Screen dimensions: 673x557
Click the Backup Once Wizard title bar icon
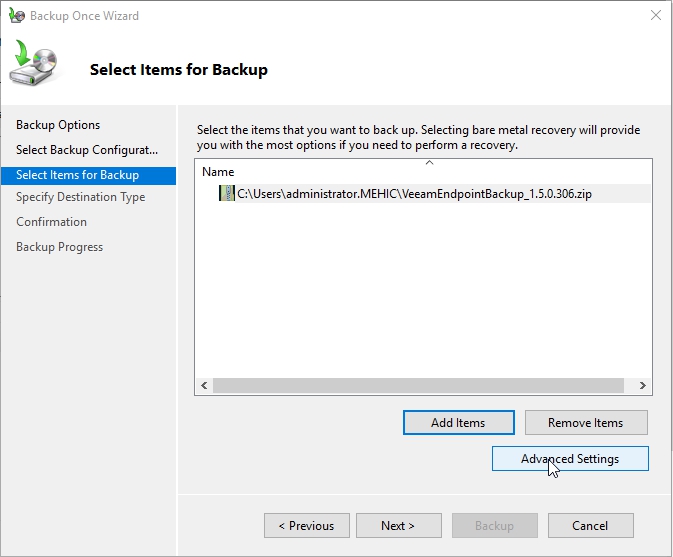[x=17, y=16]
